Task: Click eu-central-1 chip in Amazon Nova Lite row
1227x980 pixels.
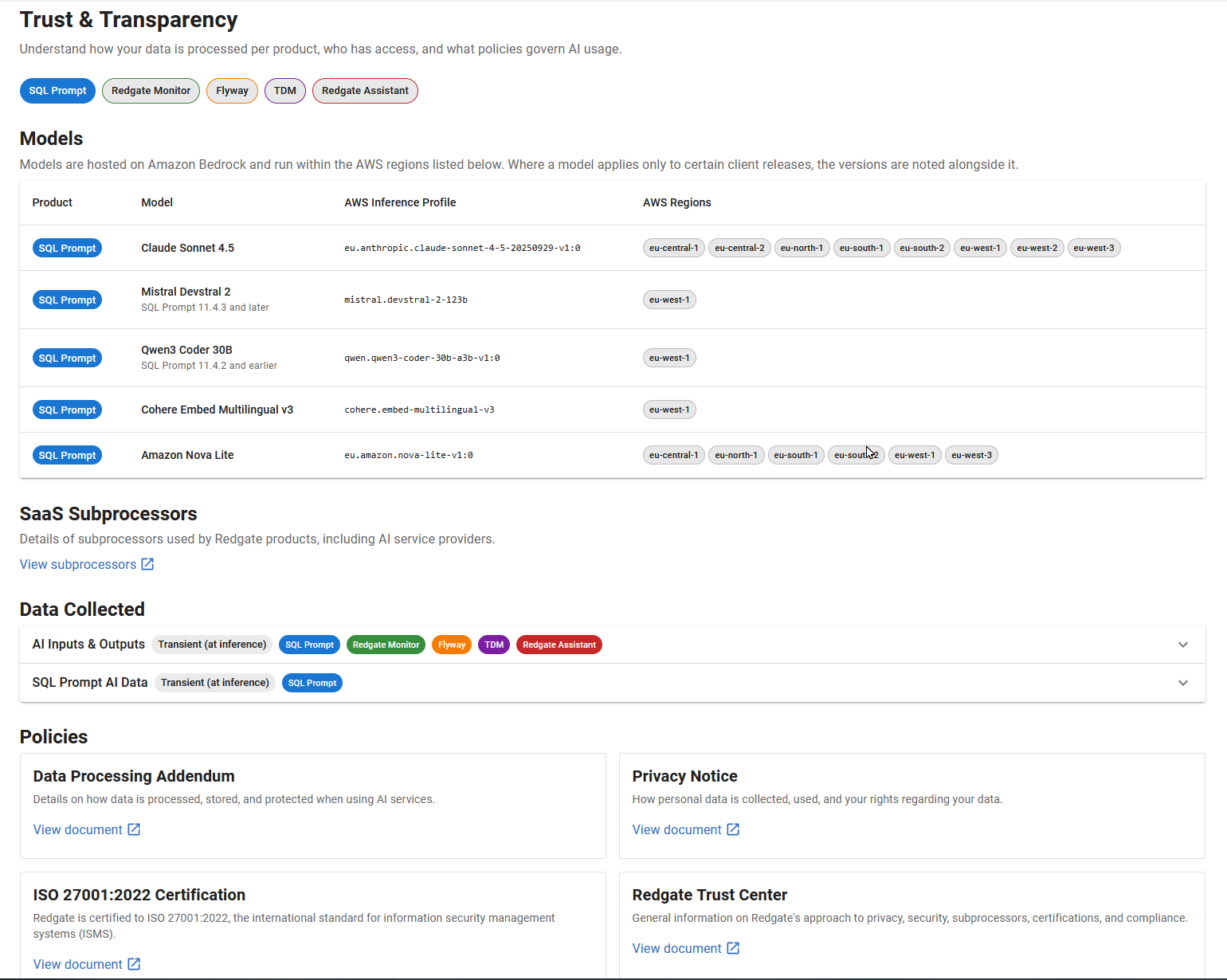Action: pyautogui.click(x=674, y=455)
